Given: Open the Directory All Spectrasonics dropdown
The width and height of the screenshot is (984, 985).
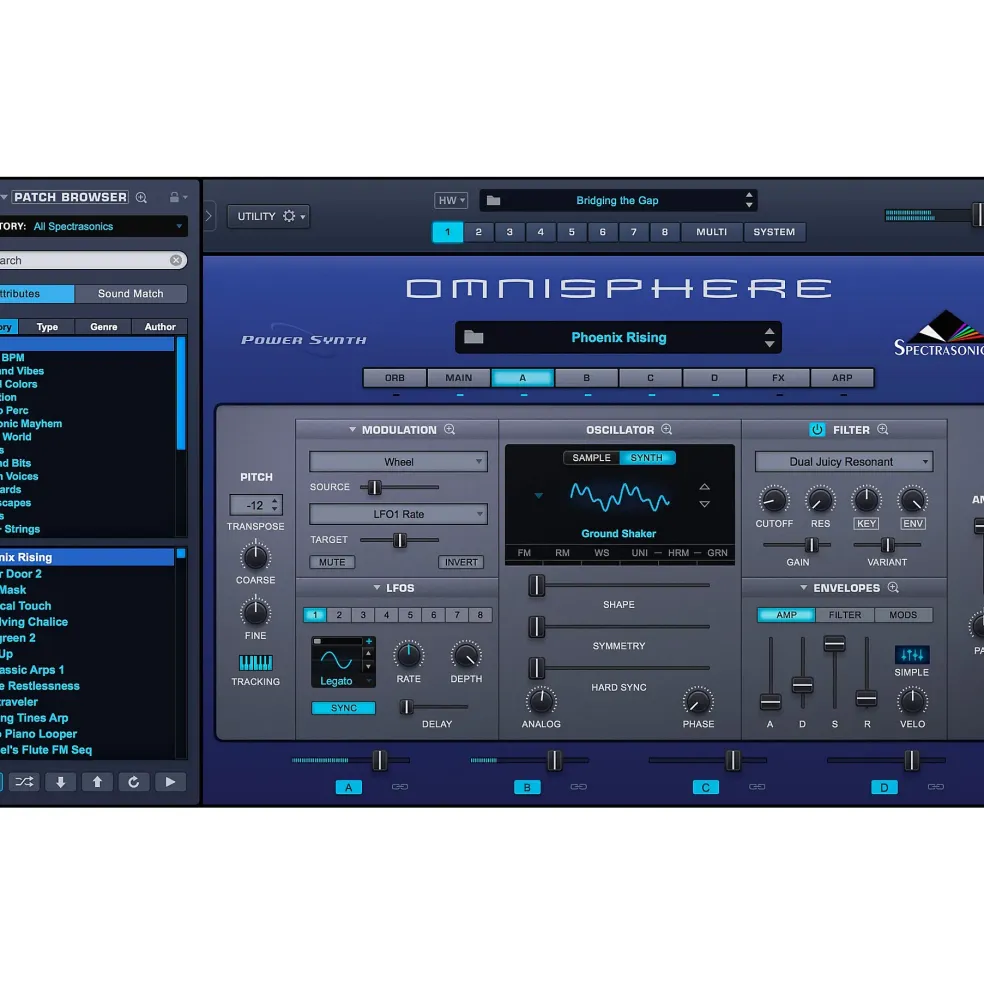Looking at the screenshot, I should coord(107,226).
